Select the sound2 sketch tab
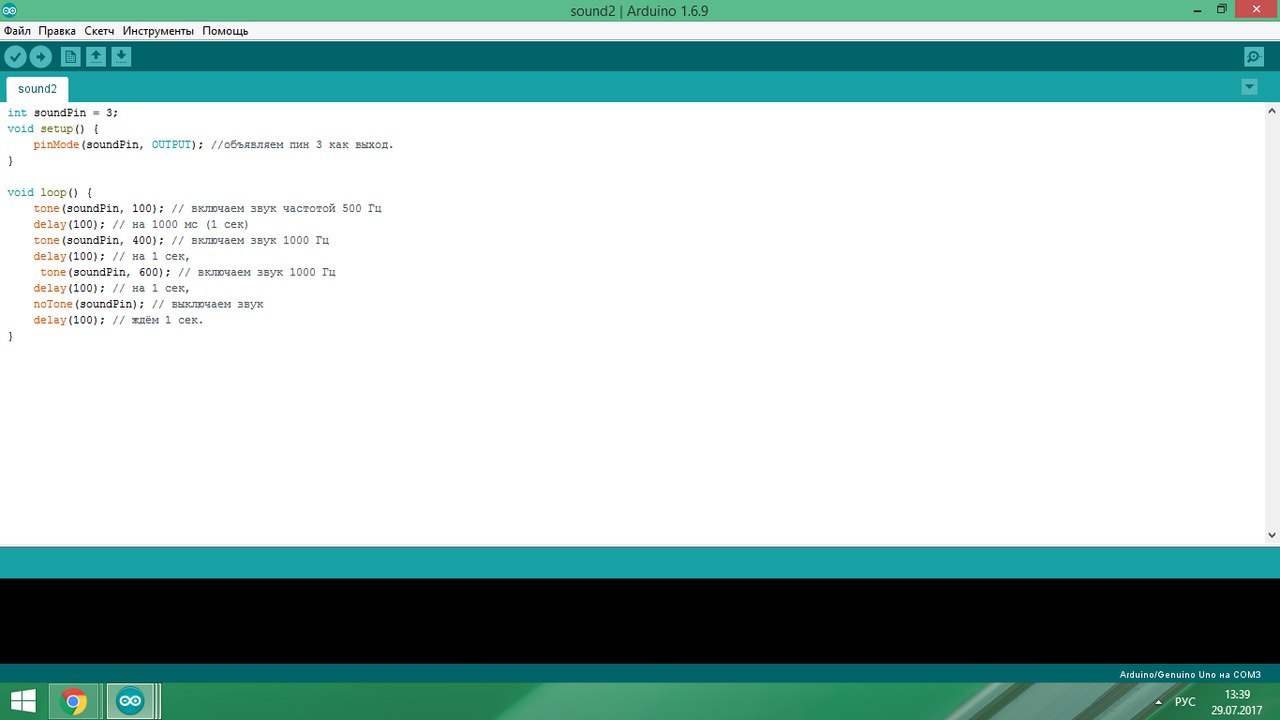1280x720 pixels. (x=37, y=89)
